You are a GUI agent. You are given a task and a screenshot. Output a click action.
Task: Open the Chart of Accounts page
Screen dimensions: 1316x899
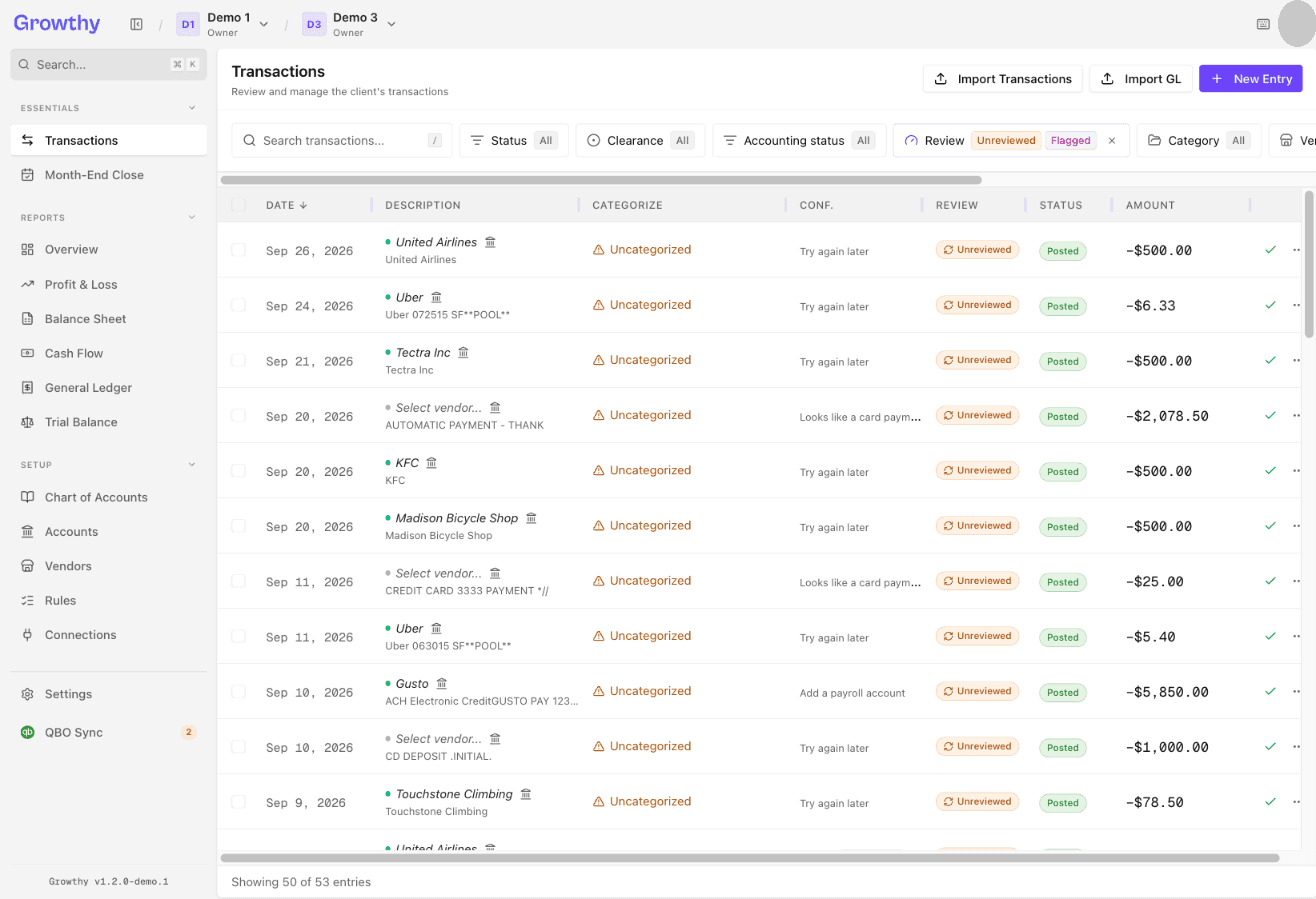(x=109, y=497)
